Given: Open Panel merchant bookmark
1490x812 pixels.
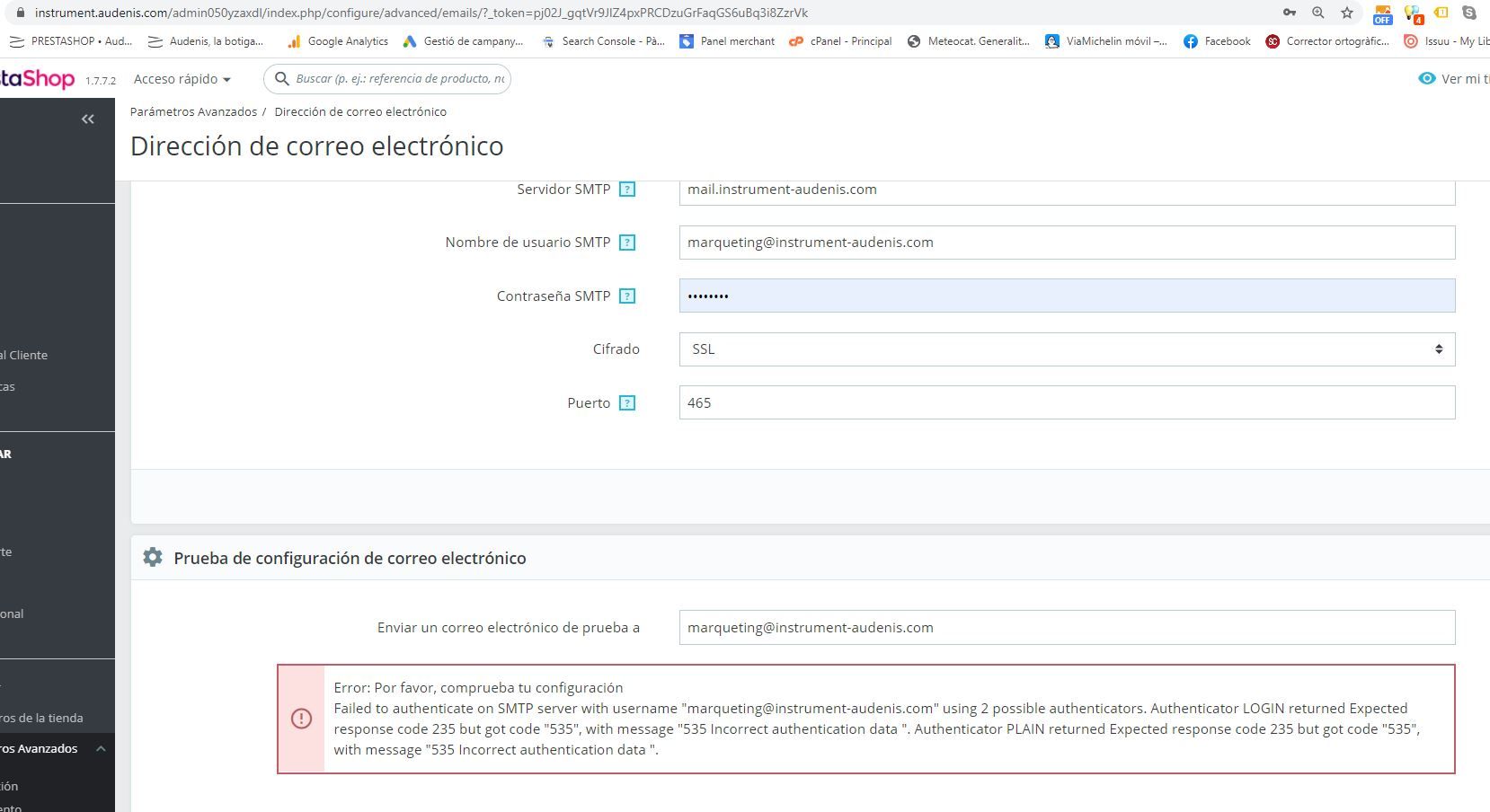Looking at the screenshot, I should click(x=727, y=41).
